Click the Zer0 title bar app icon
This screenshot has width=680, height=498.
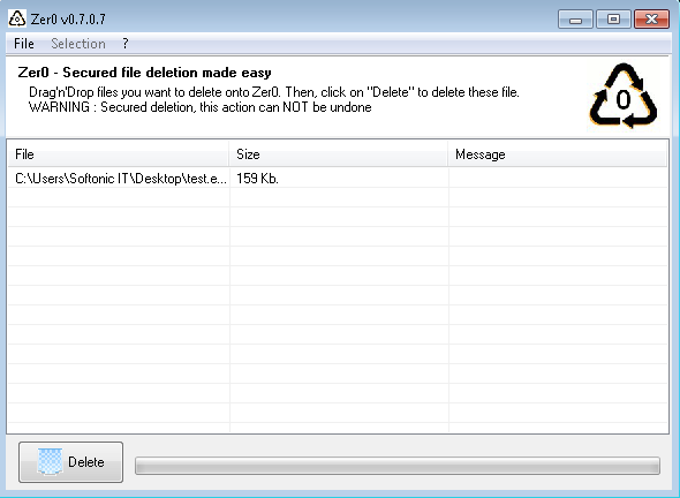pyautogui.click(x=17, y=19)
